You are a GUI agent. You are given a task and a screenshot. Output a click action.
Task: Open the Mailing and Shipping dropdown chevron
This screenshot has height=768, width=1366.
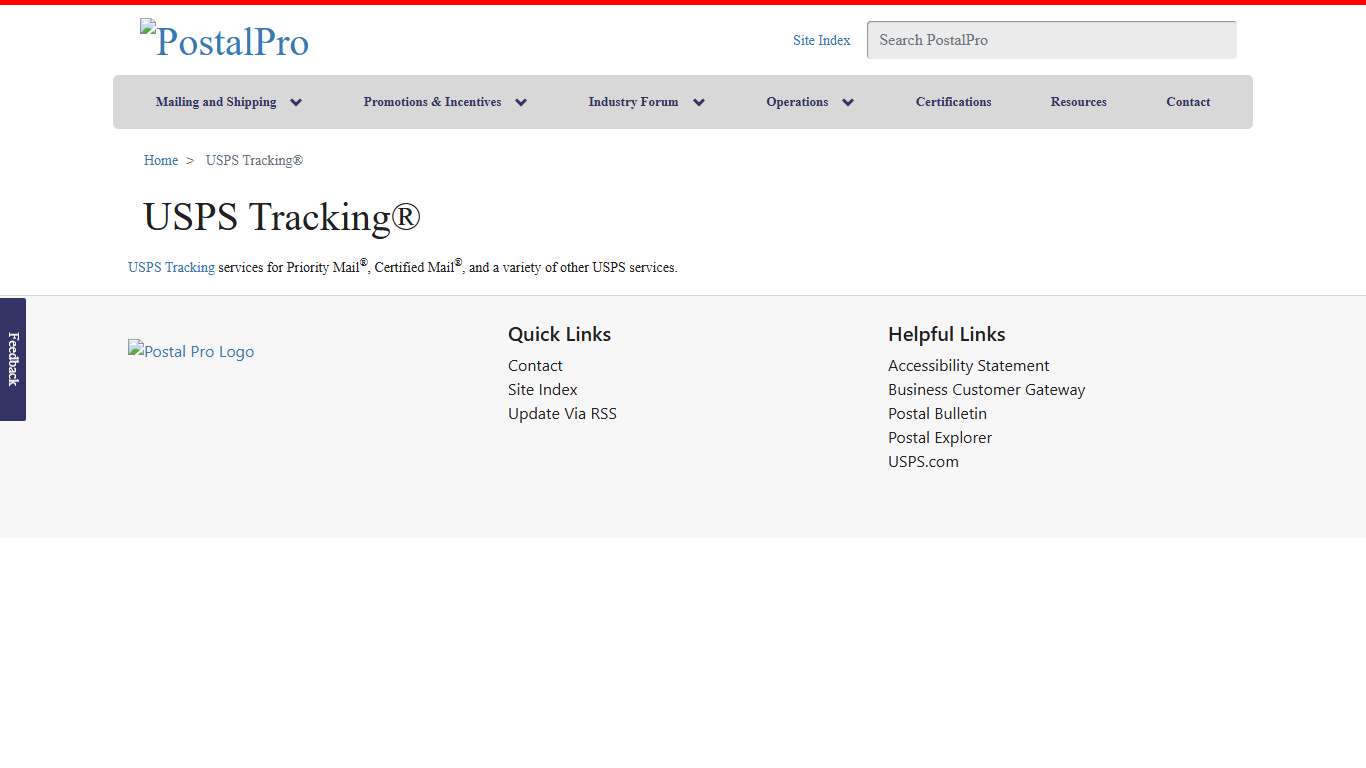tap(296, 102)
